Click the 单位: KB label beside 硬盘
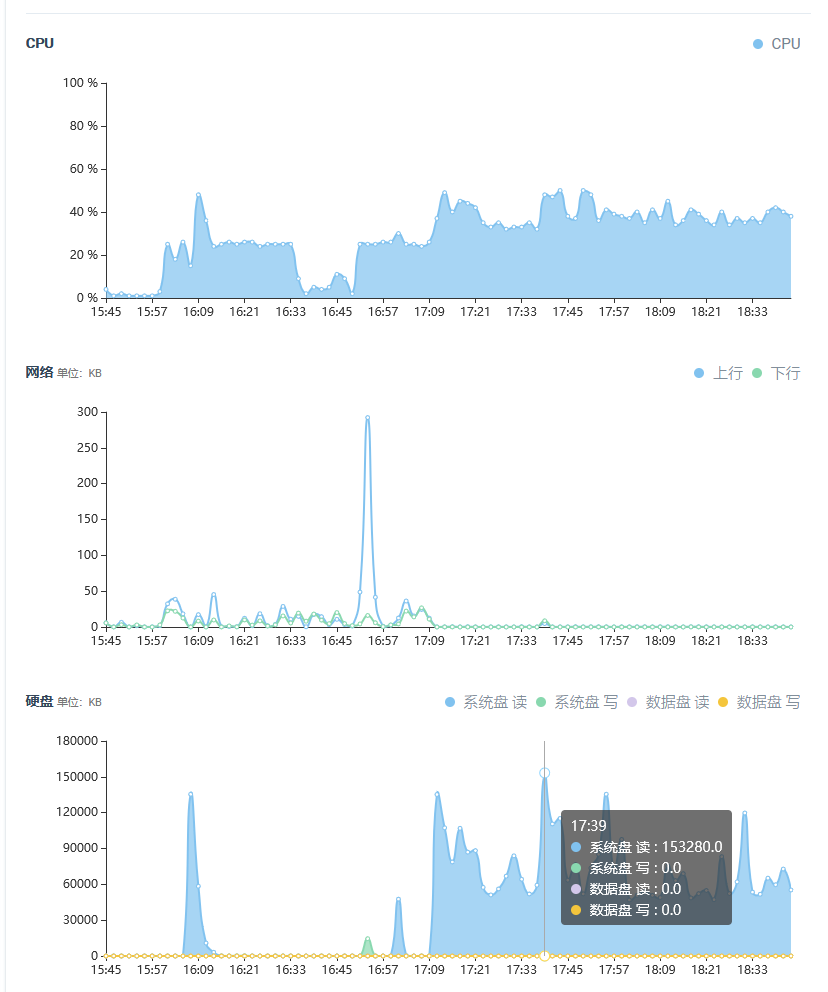The image size is (828, 992). pyautogui.click(x=79, y=702)
